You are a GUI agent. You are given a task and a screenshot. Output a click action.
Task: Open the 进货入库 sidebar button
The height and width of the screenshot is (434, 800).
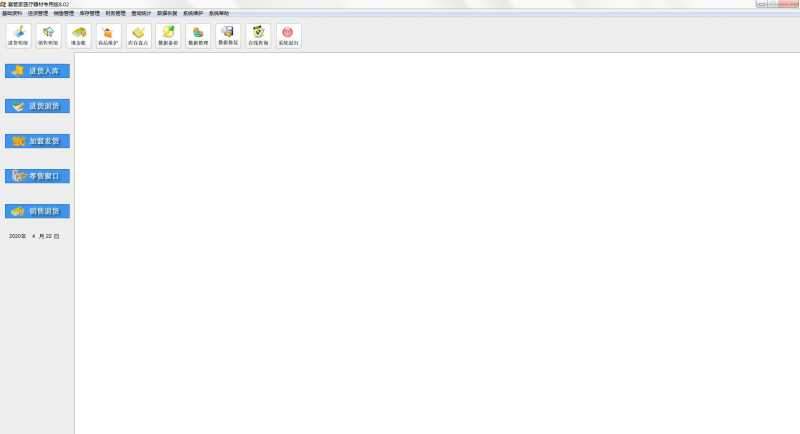tap(38, 71)
